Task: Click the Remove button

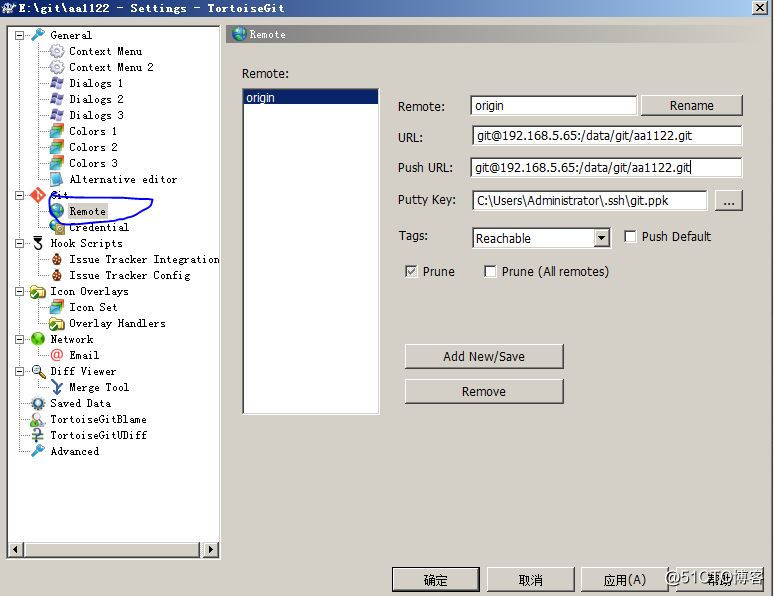Action: (484, 392)
